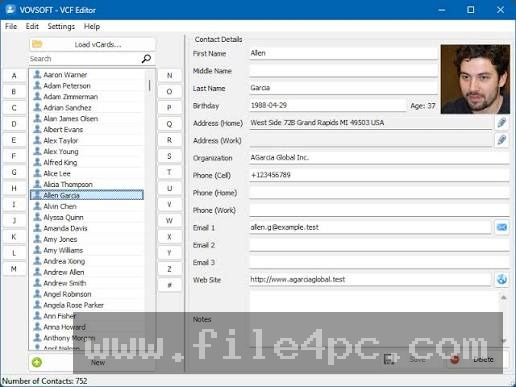Jump to contacts starting with D
The image size is (516, 387).
pos(14,124)
